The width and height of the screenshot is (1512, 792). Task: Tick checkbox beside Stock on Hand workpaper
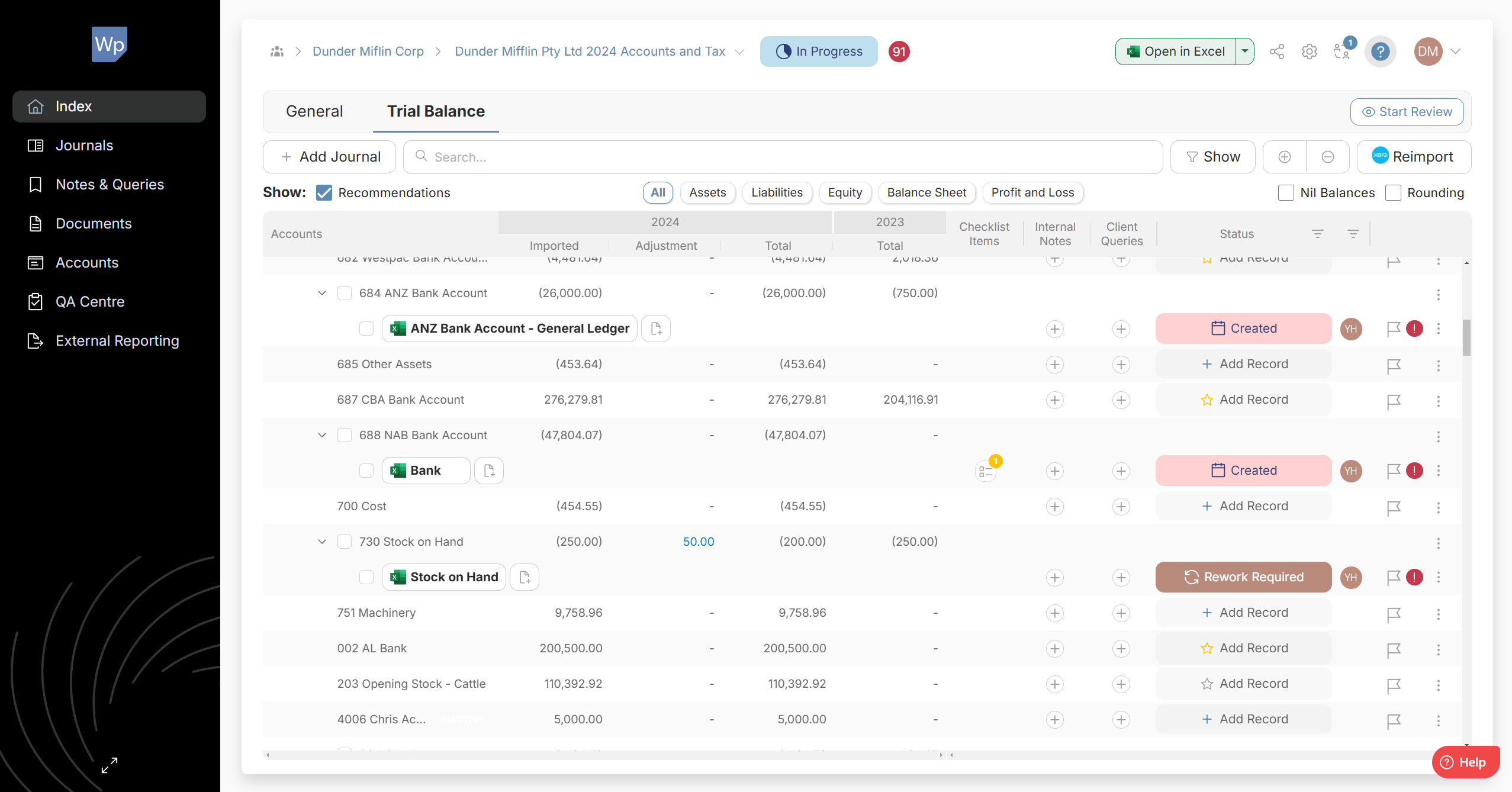(x=366, y=577)
